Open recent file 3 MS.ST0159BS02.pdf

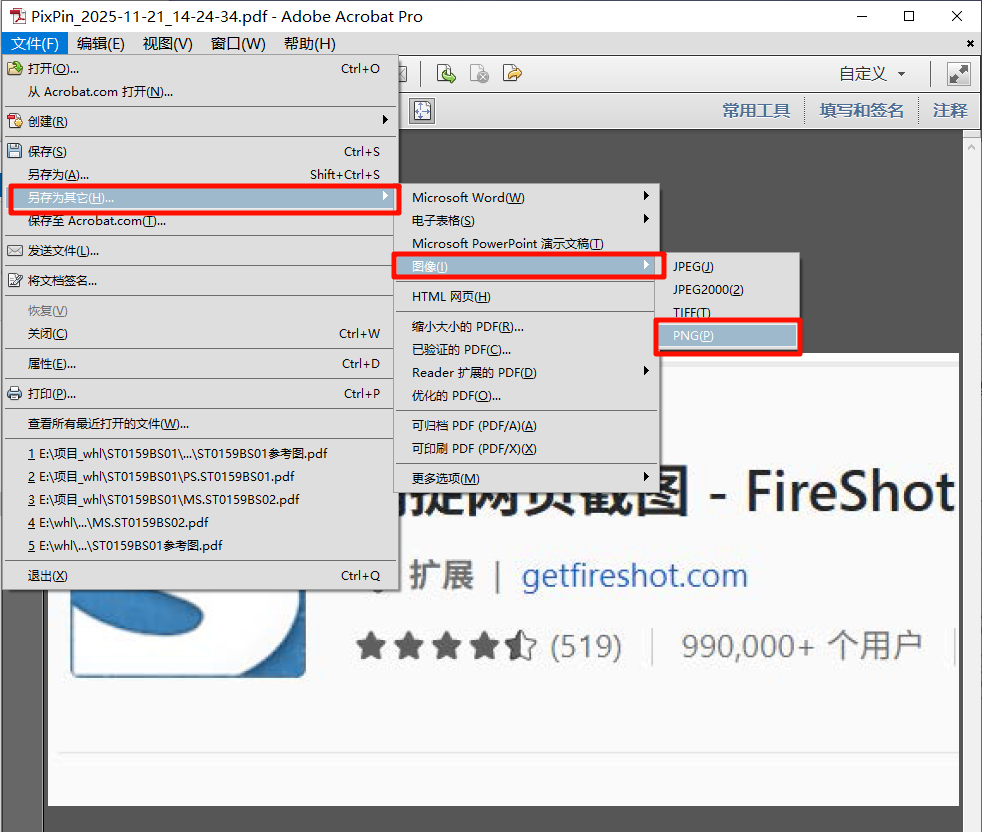(x=200, y=500)
